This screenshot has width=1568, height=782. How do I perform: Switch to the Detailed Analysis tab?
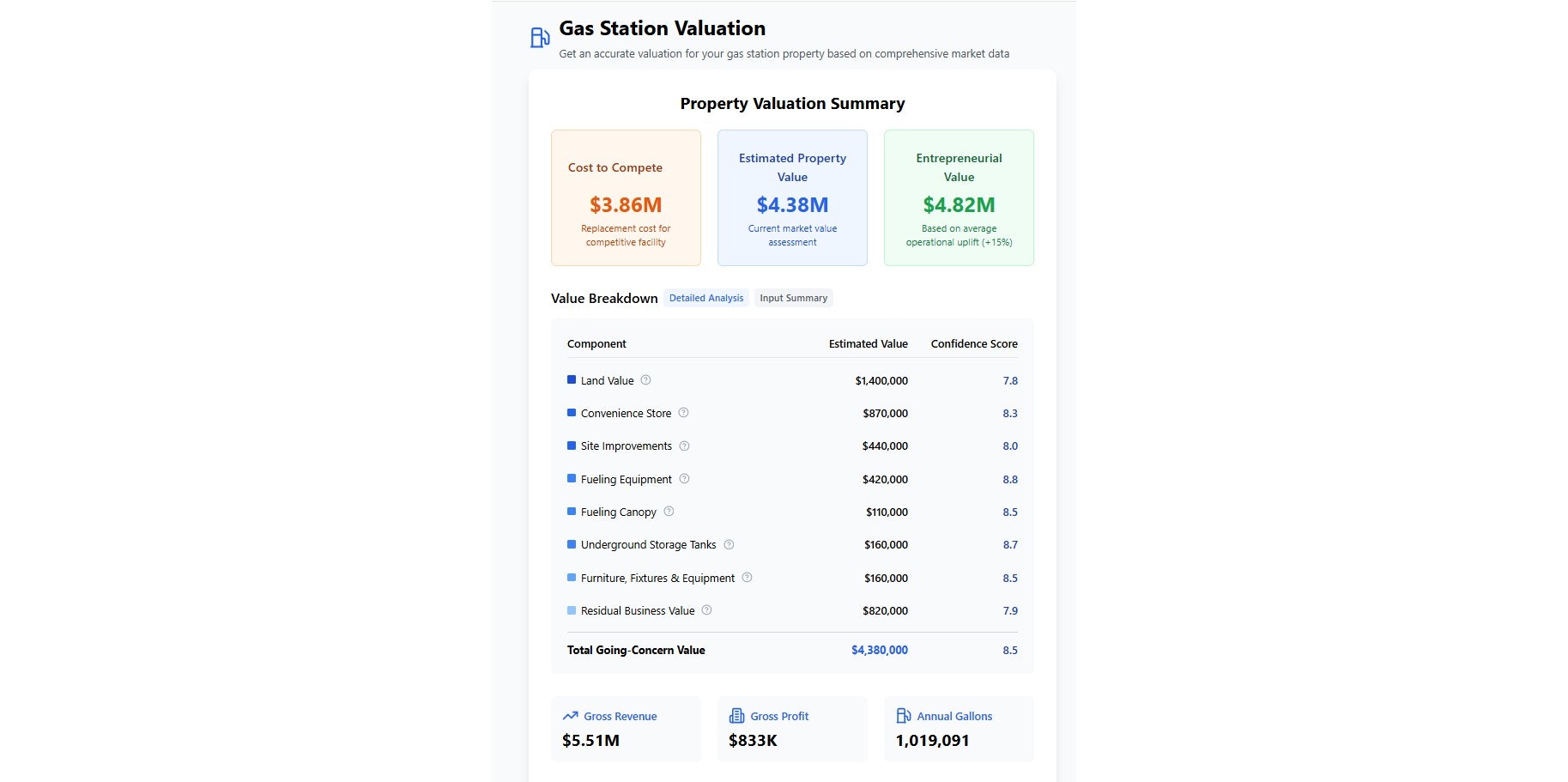(705, 298)
